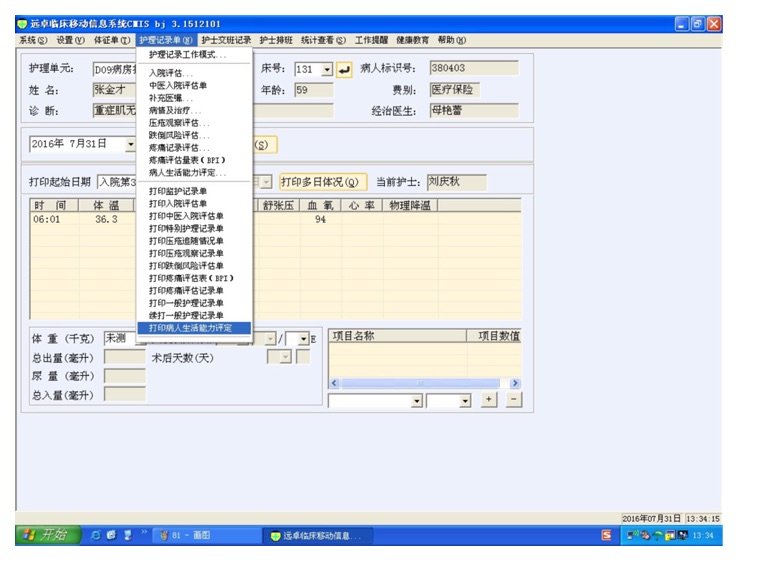Open the 开始 Start button
This screenshot has height=561, width=768.
[48, 535]
